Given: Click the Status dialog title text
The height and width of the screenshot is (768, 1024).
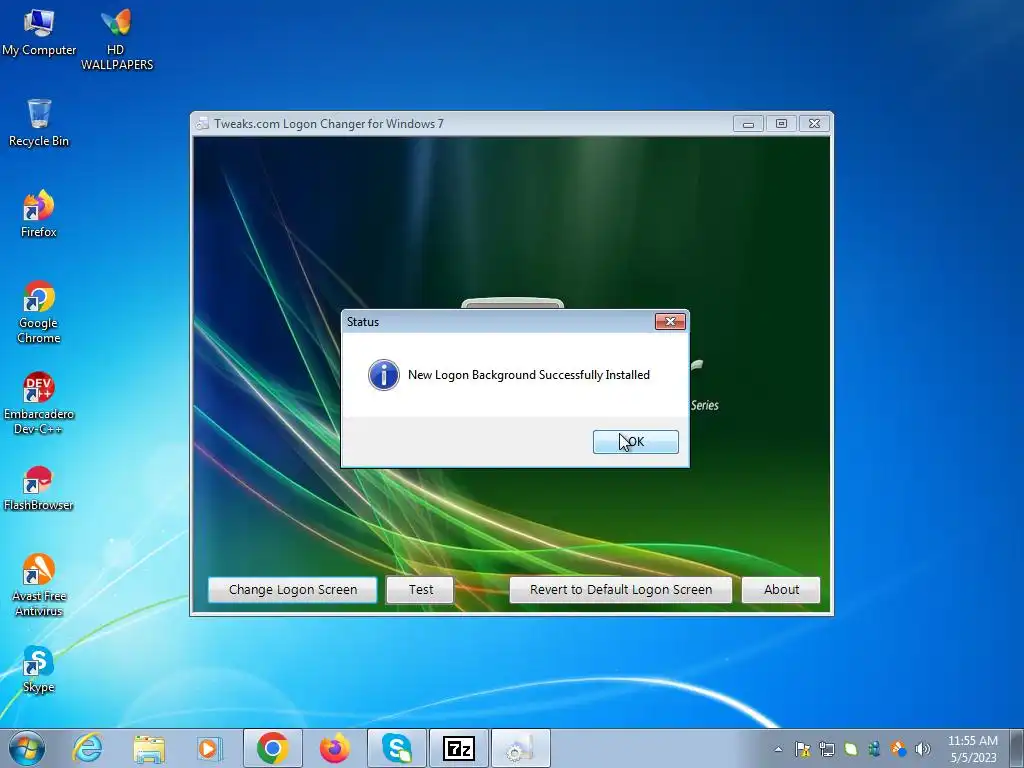Looking at the screenshot, I should [x=362, y=321].
